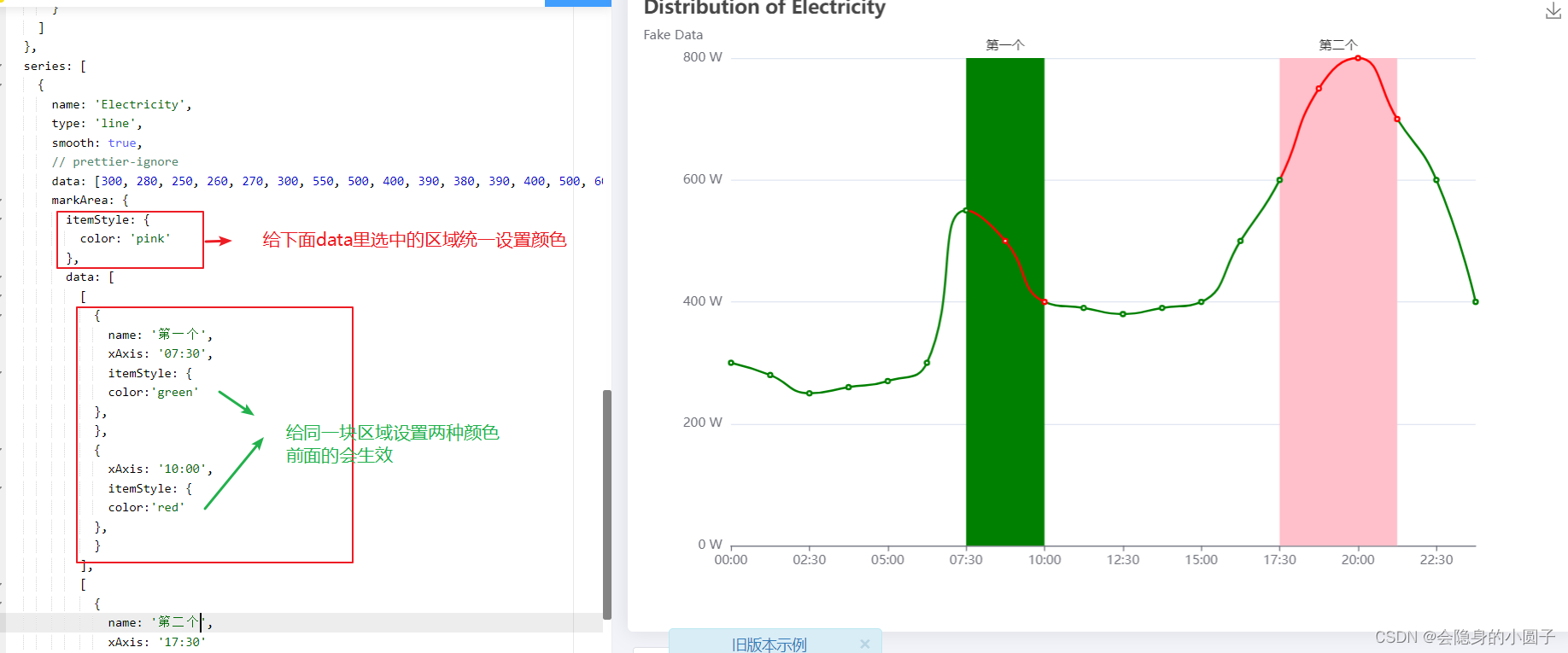Select the peak data point at 20:00
1568x653 pixels.
pos(1358,58)
